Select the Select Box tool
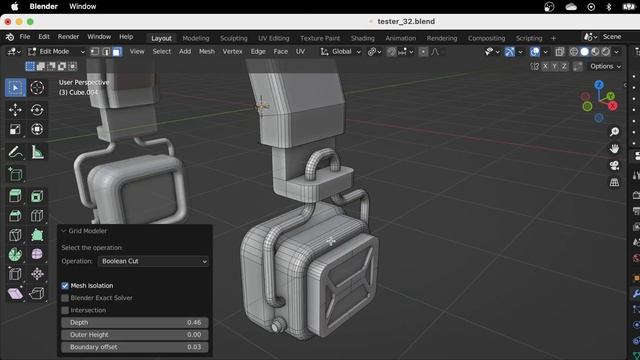 (x=16, y=88)
